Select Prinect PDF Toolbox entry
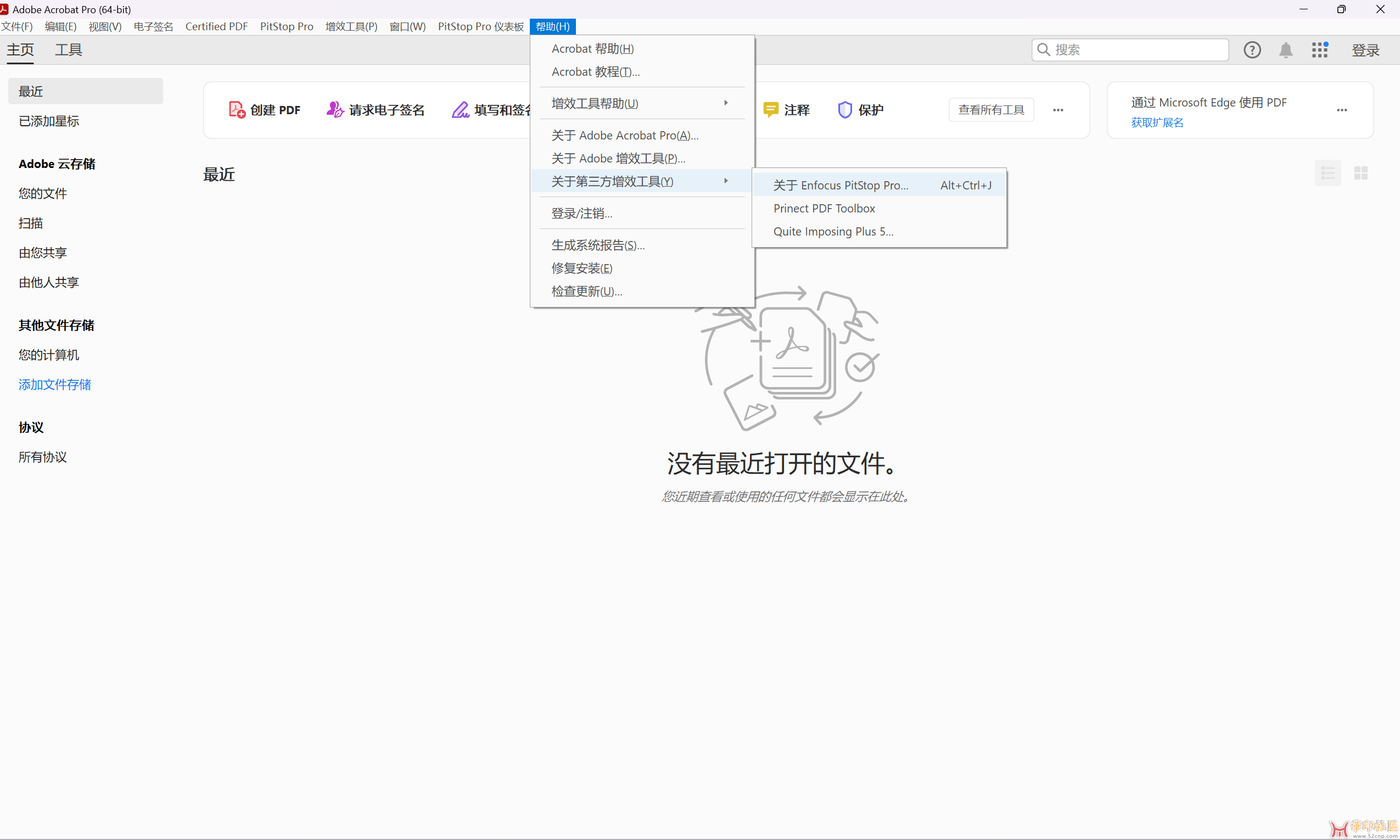The width and height of the screenshot is (1400, 840). pyautogui.click(x=879, y=208)
